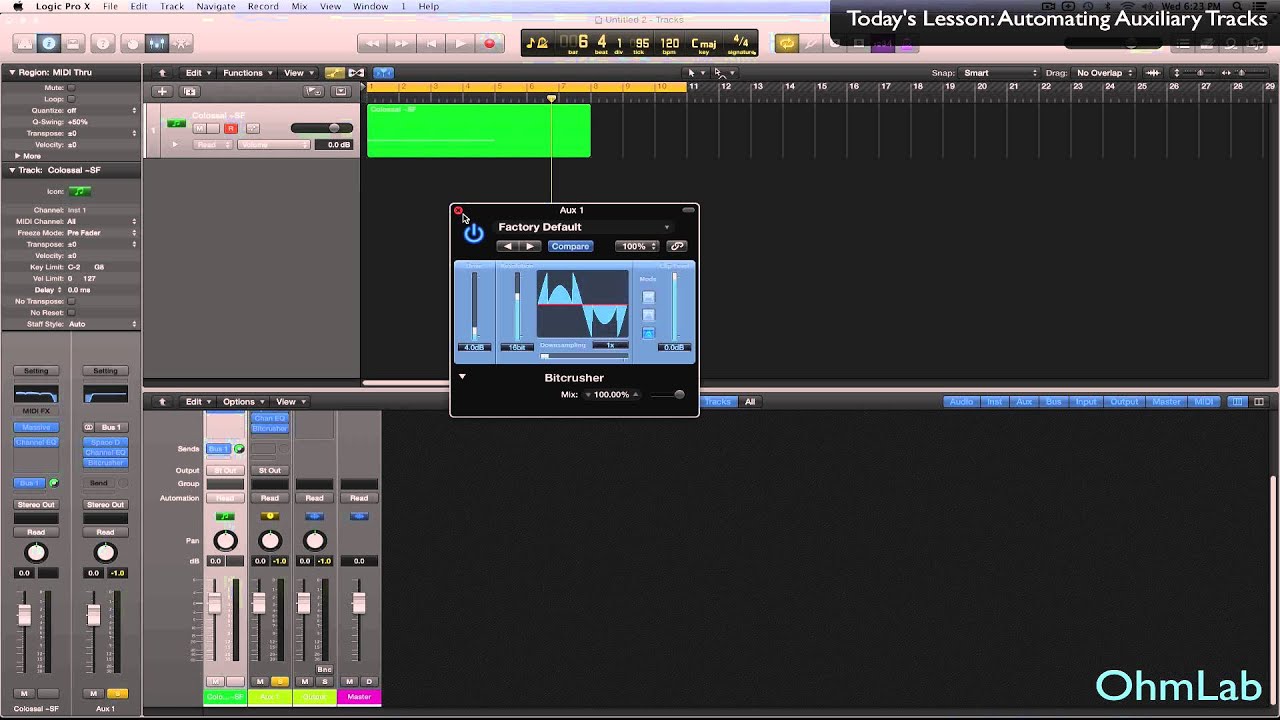Screen dimensions: 1280x720
Task: Collapse Bitcrusher extended parameters triangle
Action: [462, 377]
